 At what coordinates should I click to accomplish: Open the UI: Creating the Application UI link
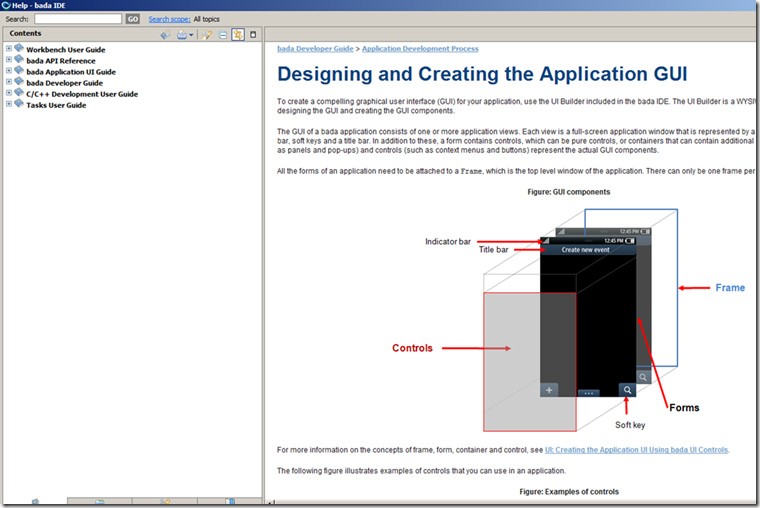(636, 450)
